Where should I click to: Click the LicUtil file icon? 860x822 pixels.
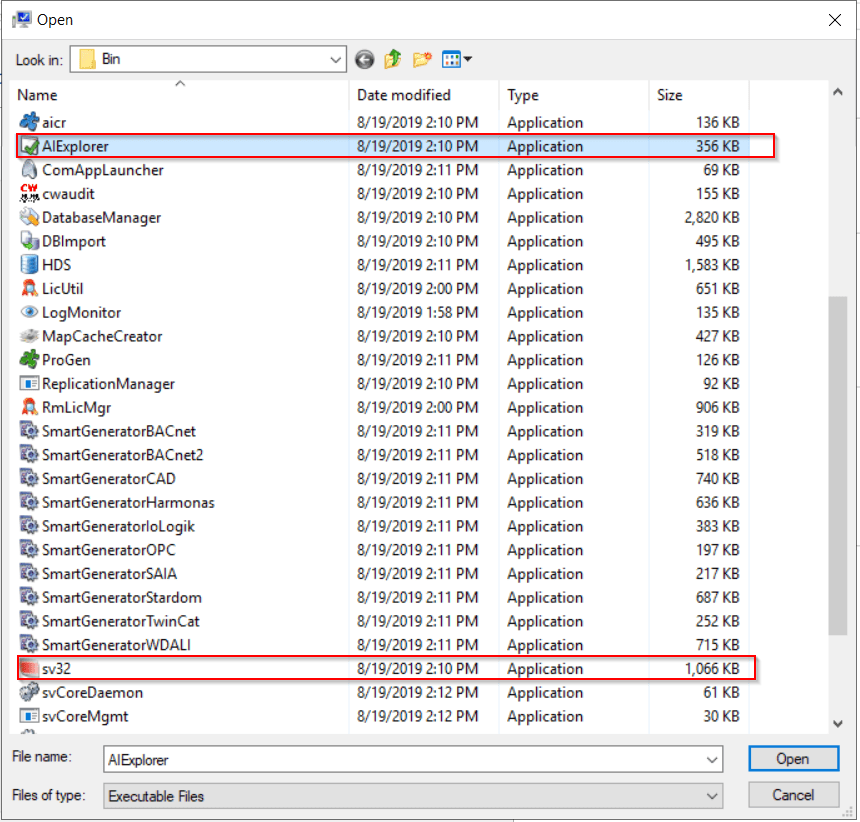click(x=30, y=288)
